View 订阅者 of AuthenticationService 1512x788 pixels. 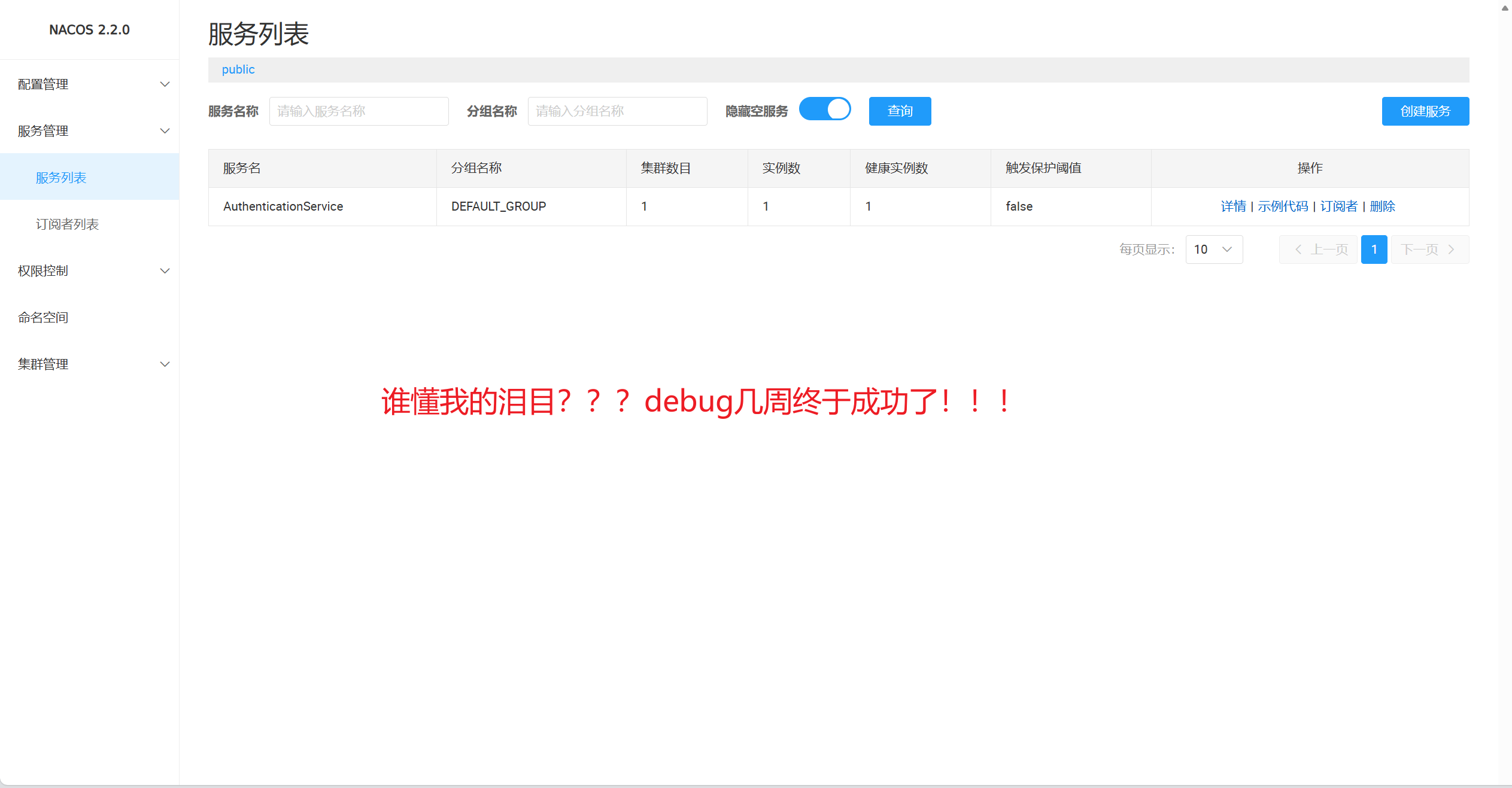1338,206
